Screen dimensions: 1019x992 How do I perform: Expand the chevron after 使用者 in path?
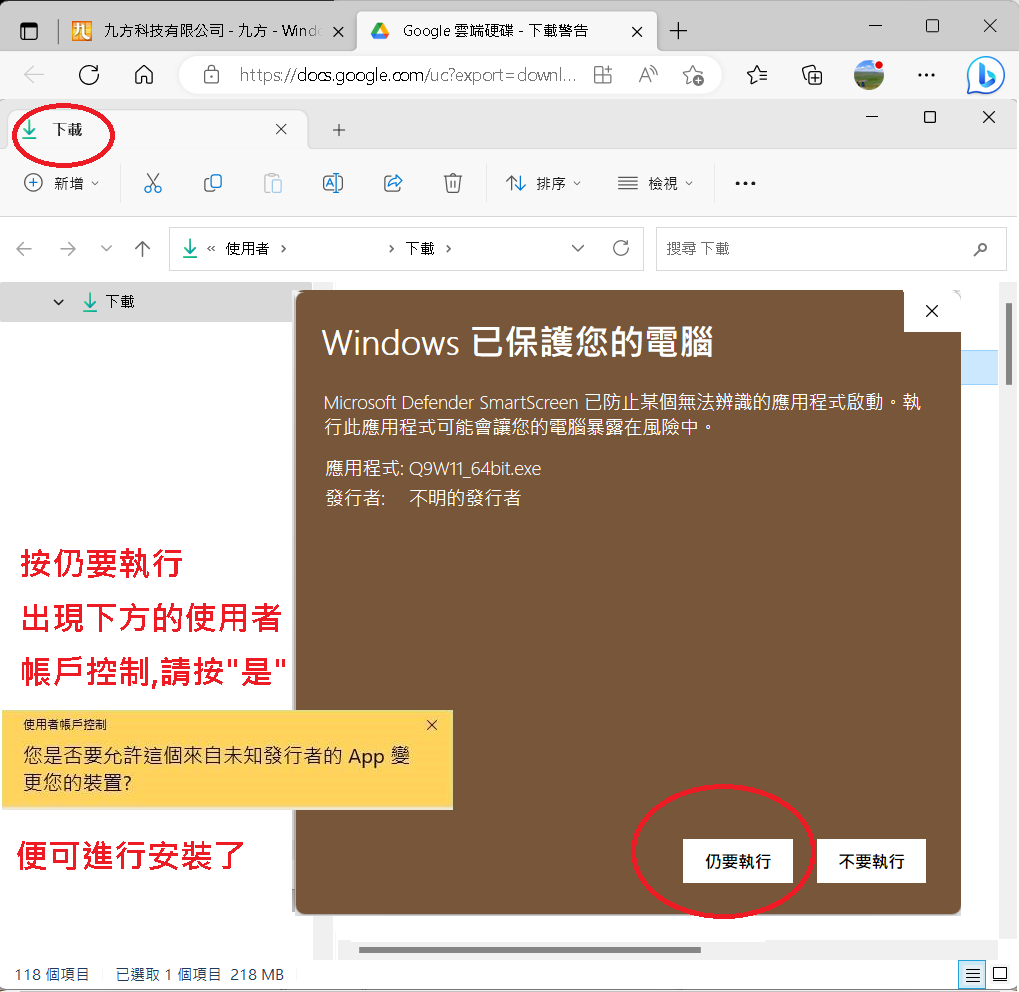[283, 248]
